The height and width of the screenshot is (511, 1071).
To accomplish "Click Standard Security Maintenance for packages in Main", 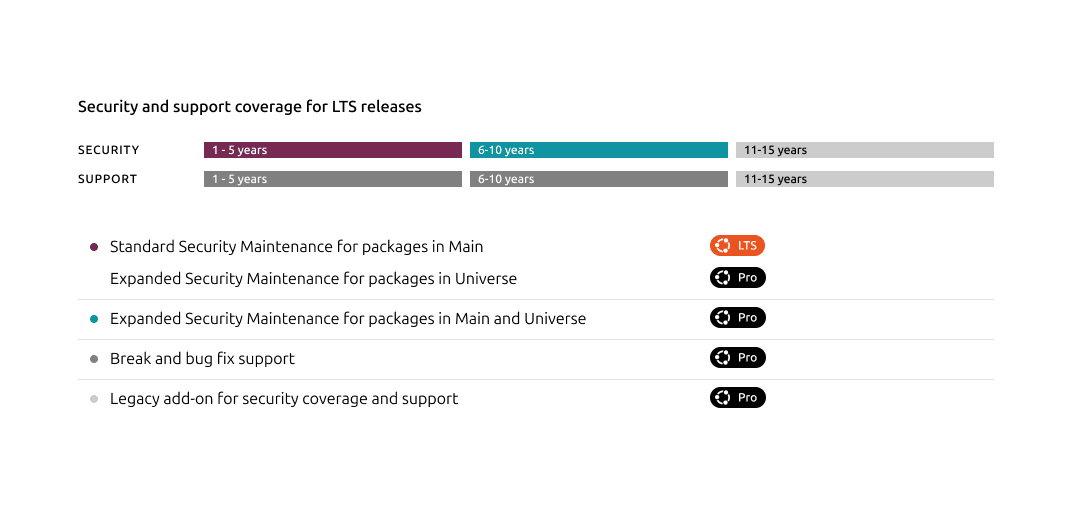I will tap(296, 247).
